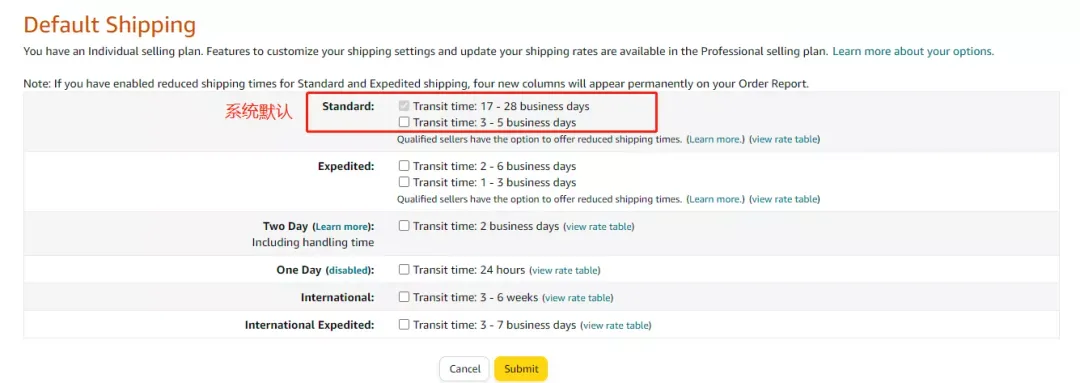Enable Standard 3 - 5 business days transit
Viewport: 1080px width, 383px height.
point(404,123)
